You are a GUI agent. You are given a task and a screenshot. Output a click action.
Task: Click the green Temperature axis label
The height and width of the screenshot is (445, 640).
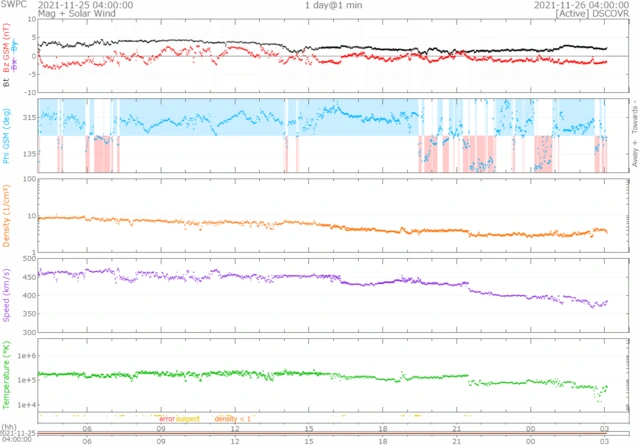pos(8,373)
